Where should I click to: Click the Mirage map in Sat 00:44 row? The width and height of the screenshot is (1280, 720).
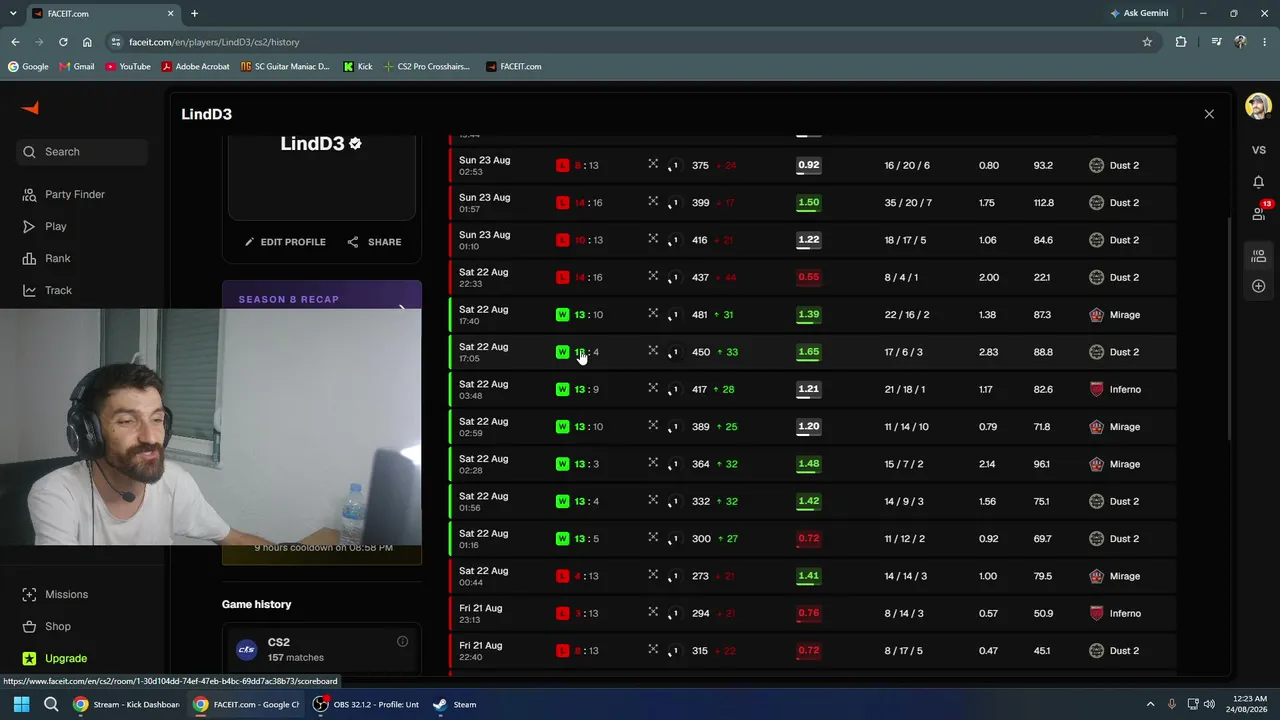(x=1114, y=577)
